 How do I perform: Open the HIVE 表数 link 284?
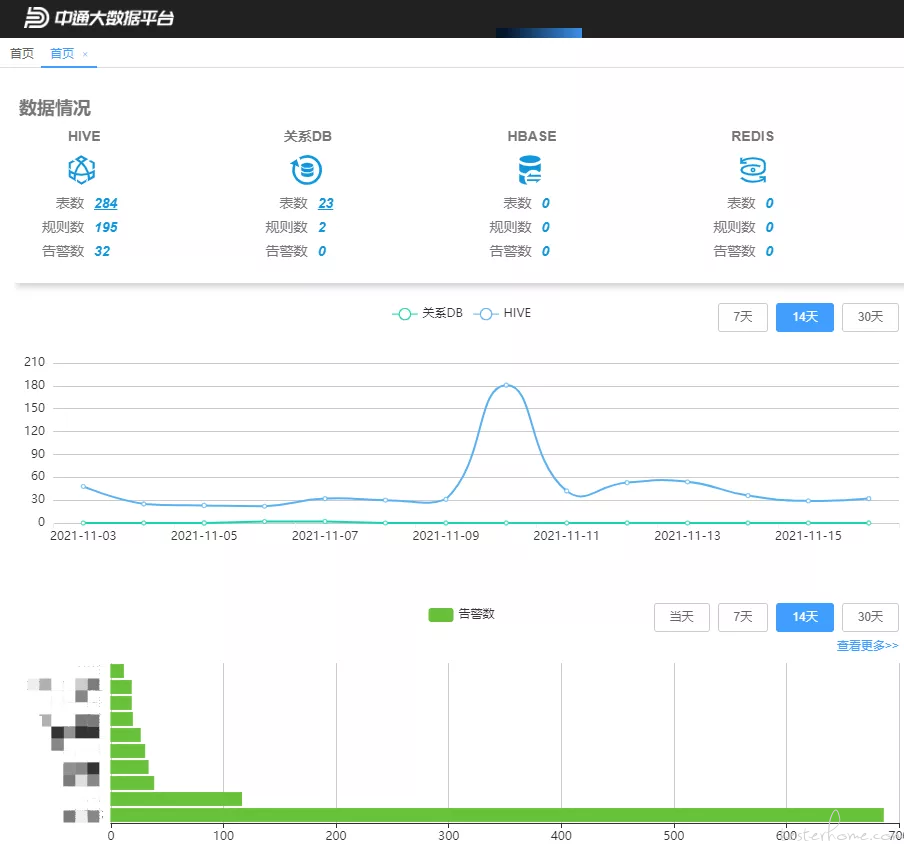(x=106, y=204)
